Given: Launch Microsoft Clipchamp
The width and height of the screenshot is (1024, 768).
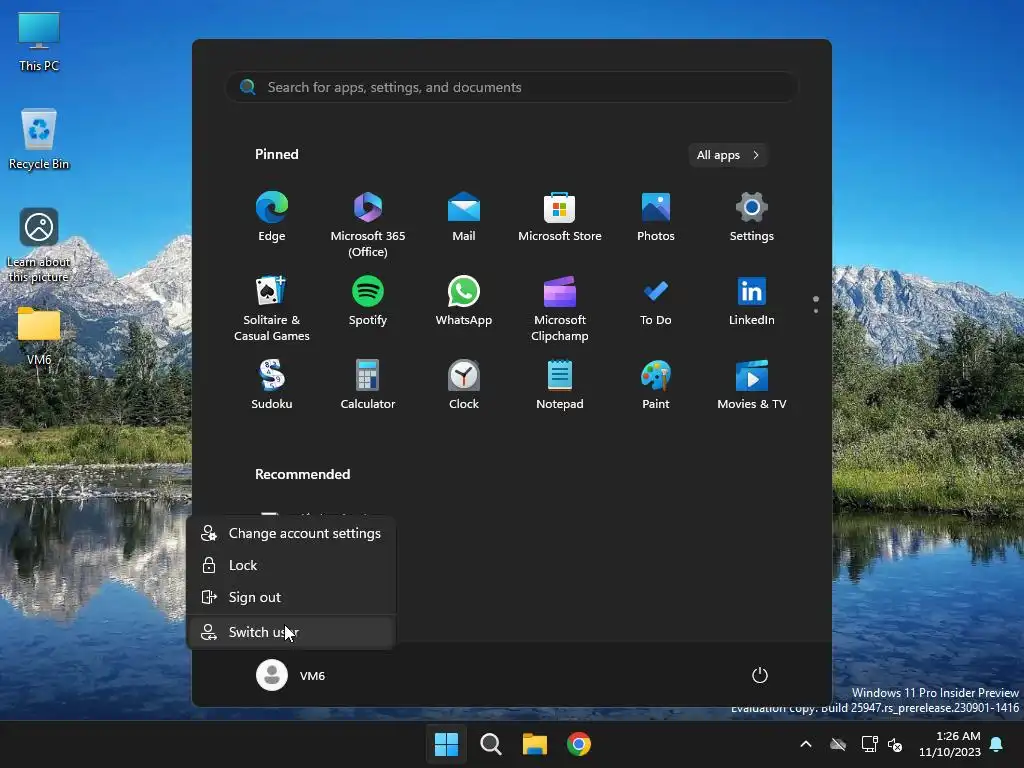Looking at the screenshot, I should pyautogui.click(x=560, y=308).
